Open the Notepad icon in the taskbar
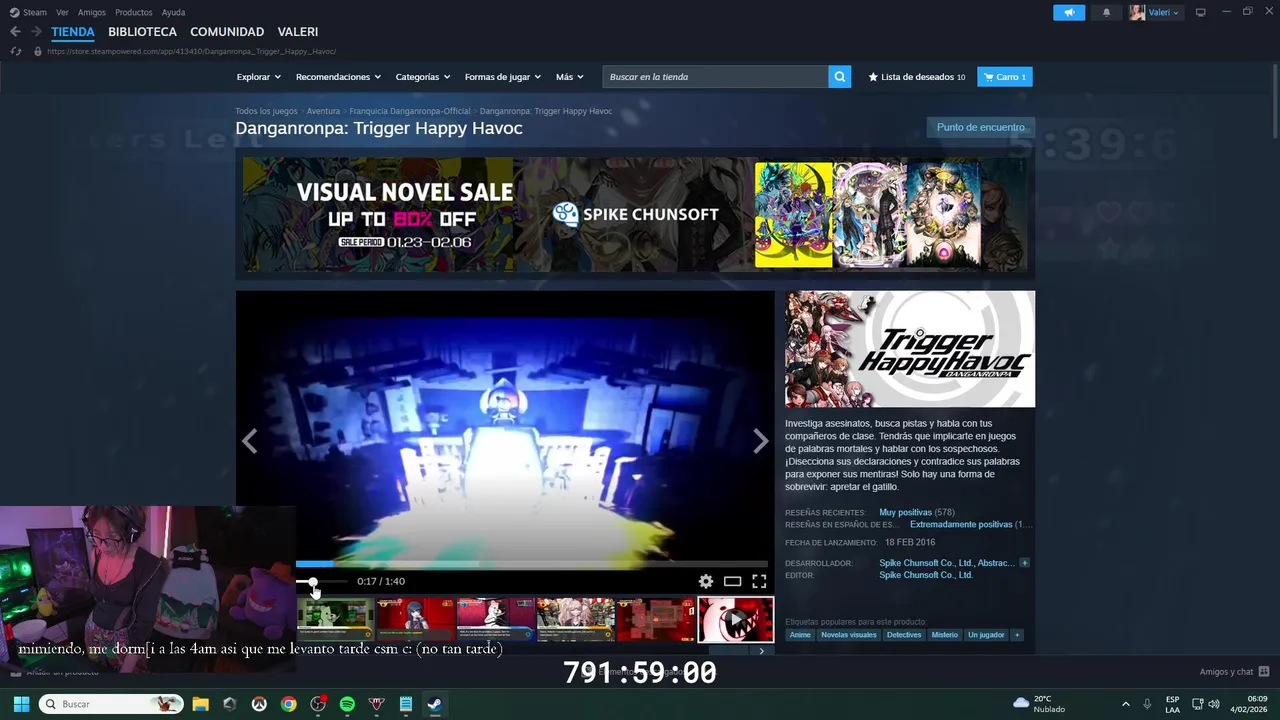Image resolution: width=1280 pixels, height=720 pixels. (x=406, y=704)
